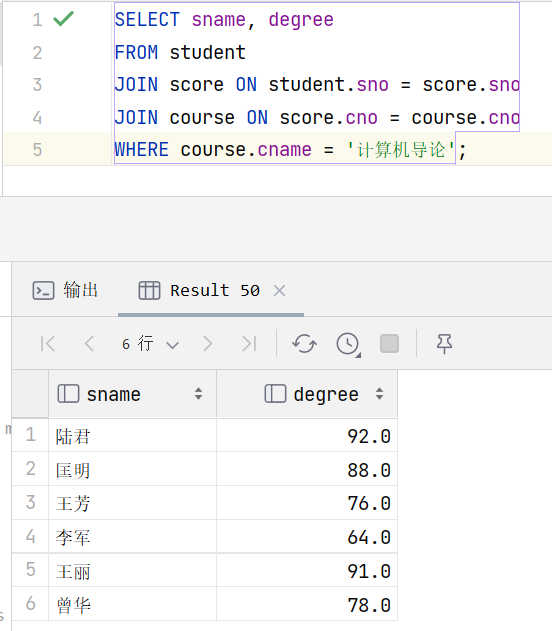Click the degree column header
Viewport: 552px width, 631px height.
click(x=307, y=394)
